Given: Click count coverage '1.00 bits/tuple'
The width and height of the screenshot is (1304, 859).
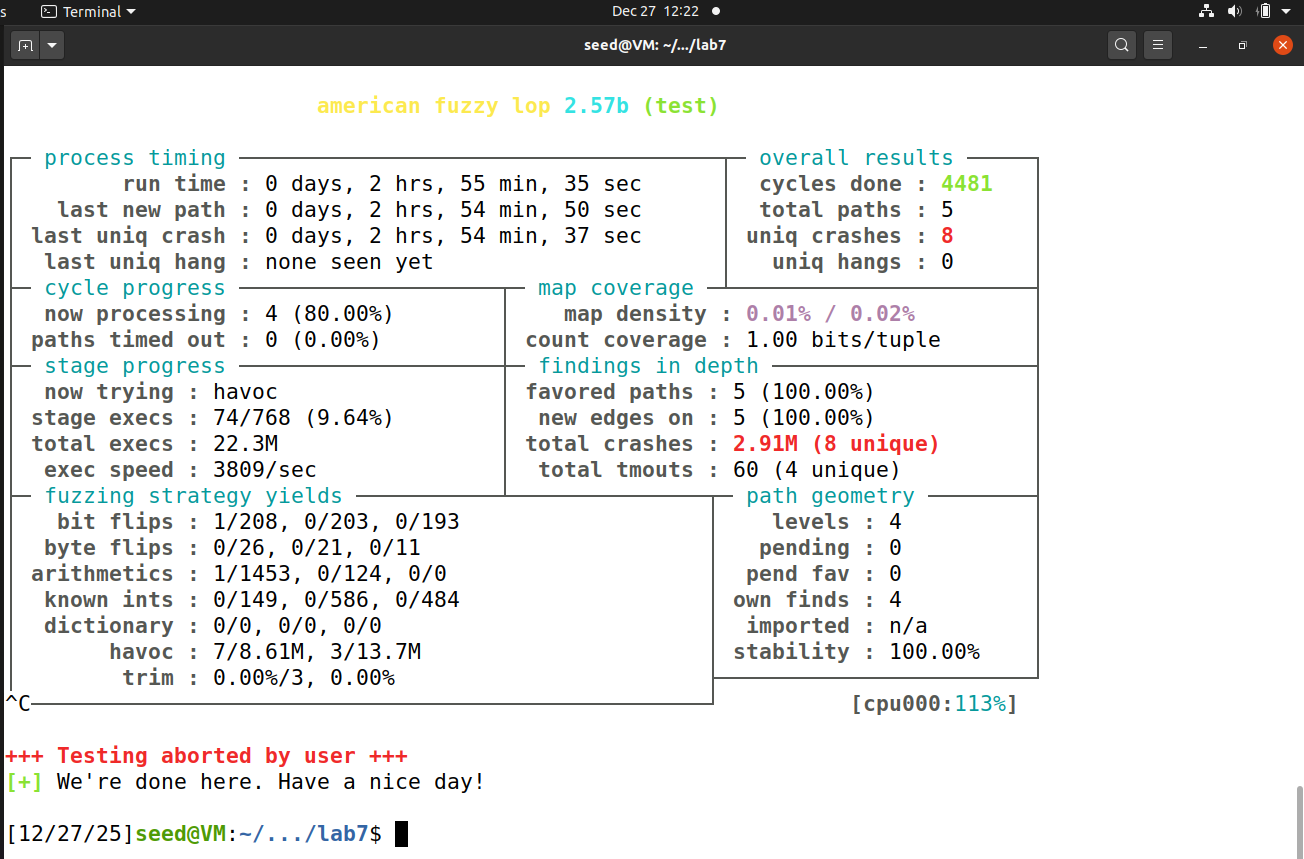Looking at the screenshot, I should [843, 340].
